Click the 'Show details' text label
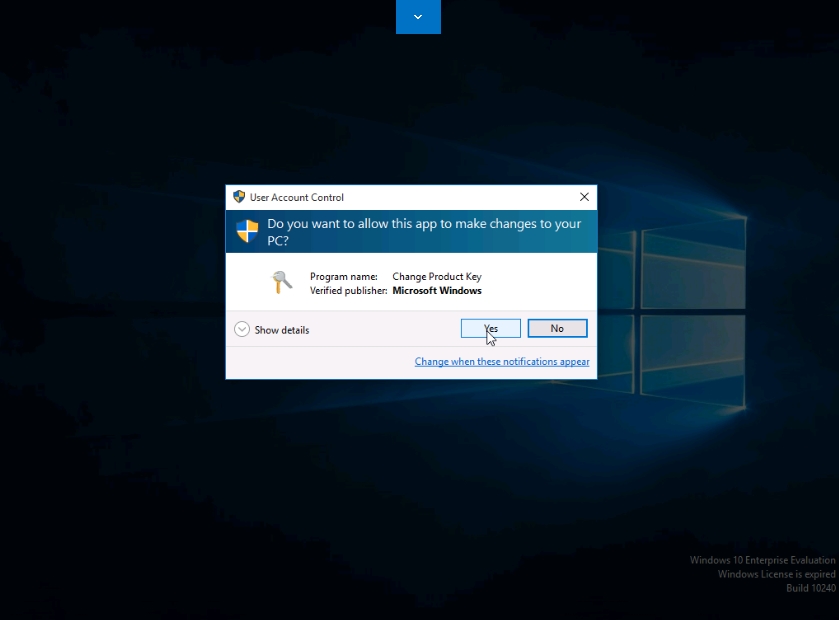 point(282,330)
